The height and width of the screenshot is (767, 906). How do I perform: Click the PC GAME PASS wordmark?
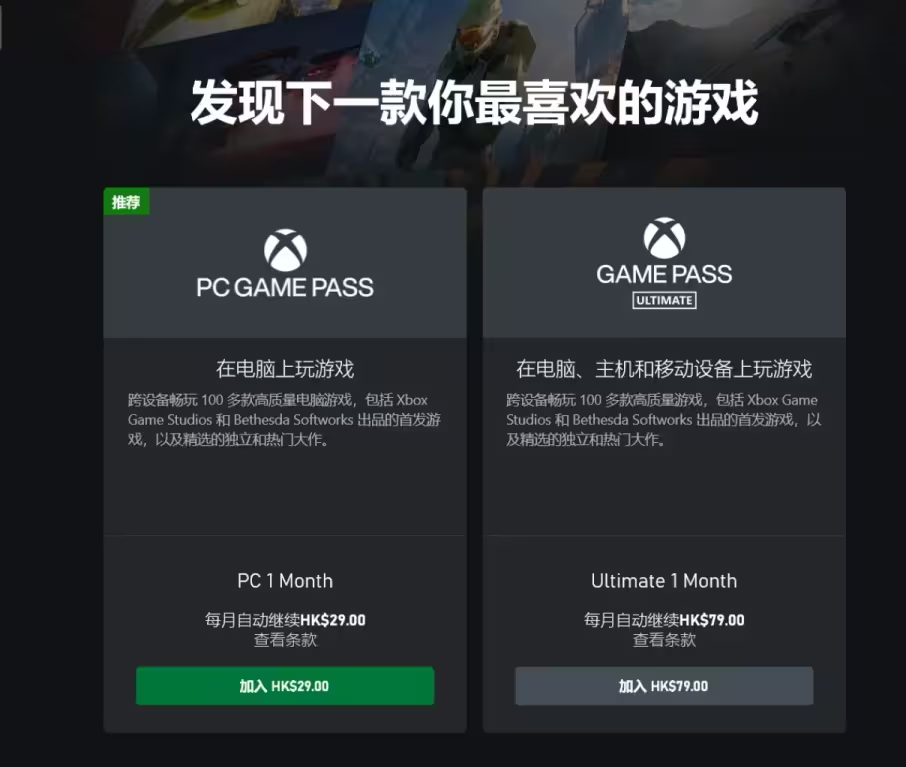coord(285,287)
